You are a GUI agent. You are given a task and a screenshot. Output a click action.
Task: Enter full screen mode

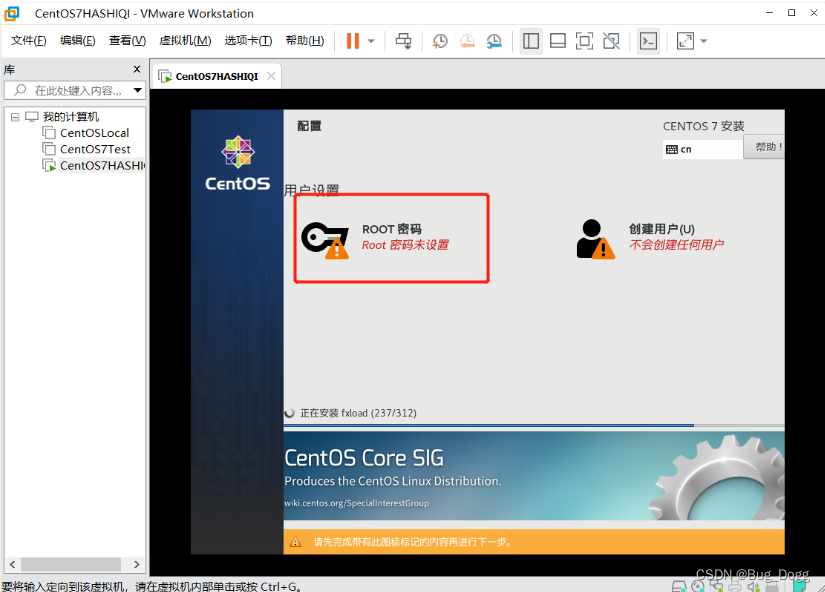coord(585,41)
